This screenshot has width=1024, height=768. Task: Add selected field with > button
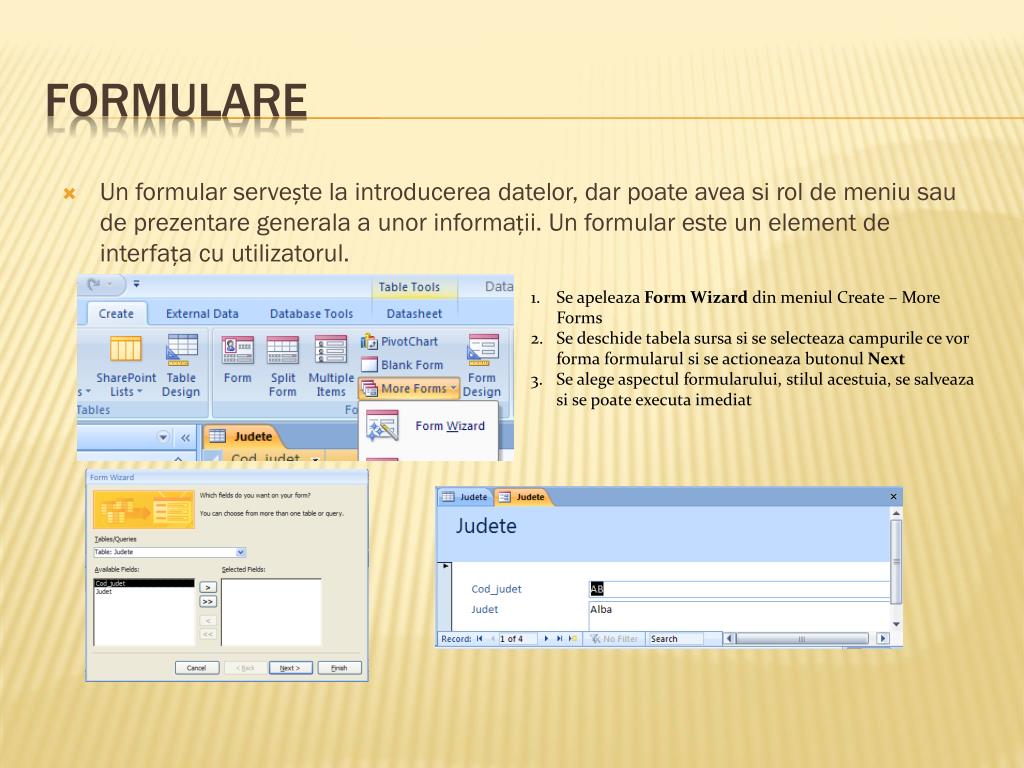pyautogui.click(x=208, y=587)
